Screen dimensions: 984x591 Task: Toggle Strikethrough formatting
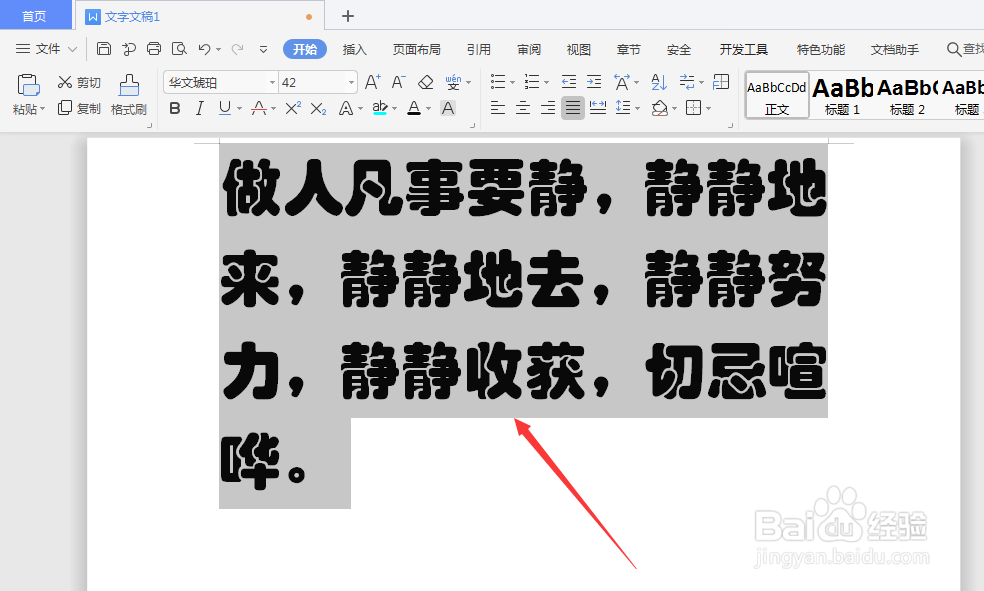[x=259, y=109]
